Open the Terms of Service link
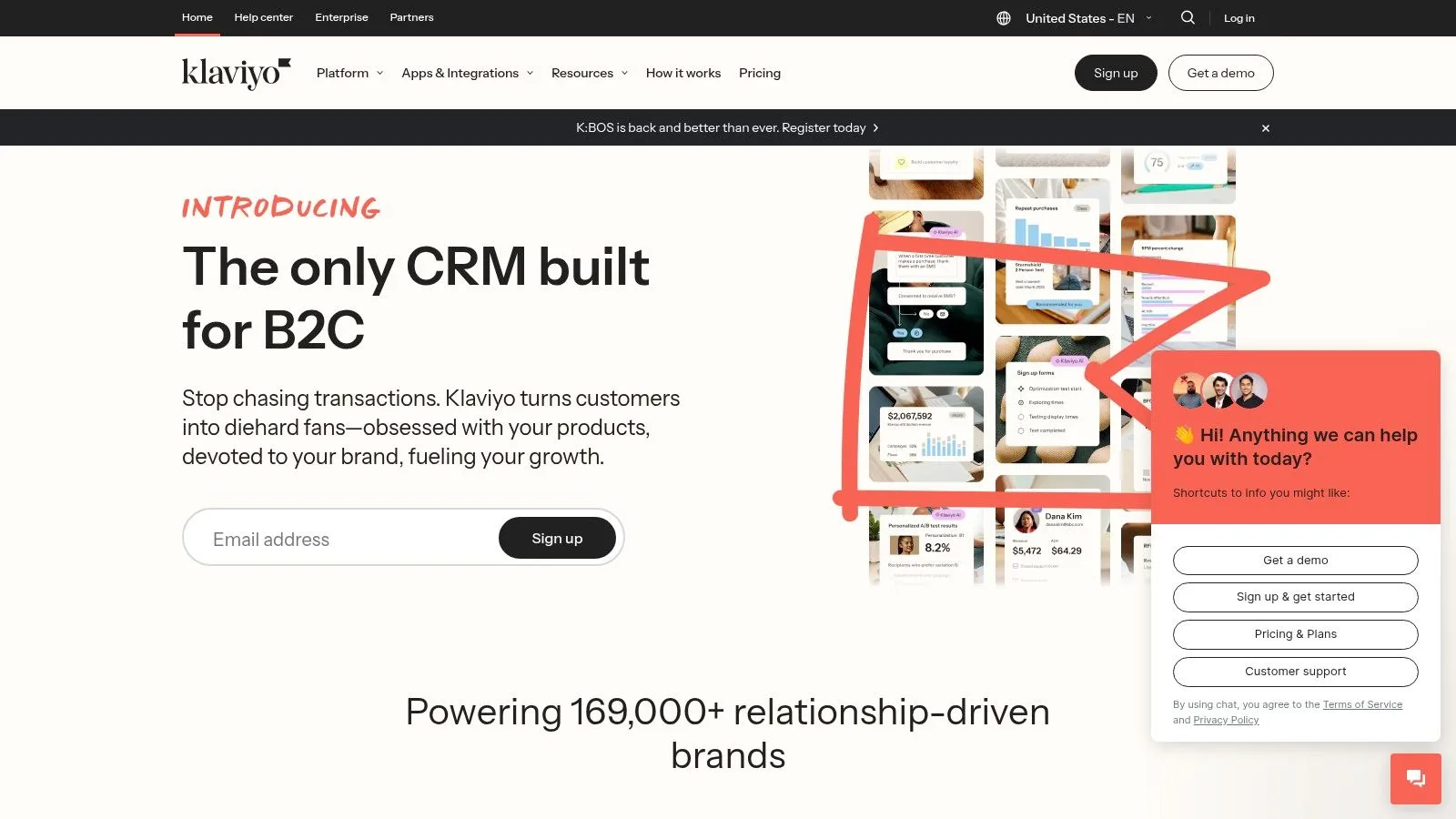The image size is (1456, 819). (x=1362, y=704)
